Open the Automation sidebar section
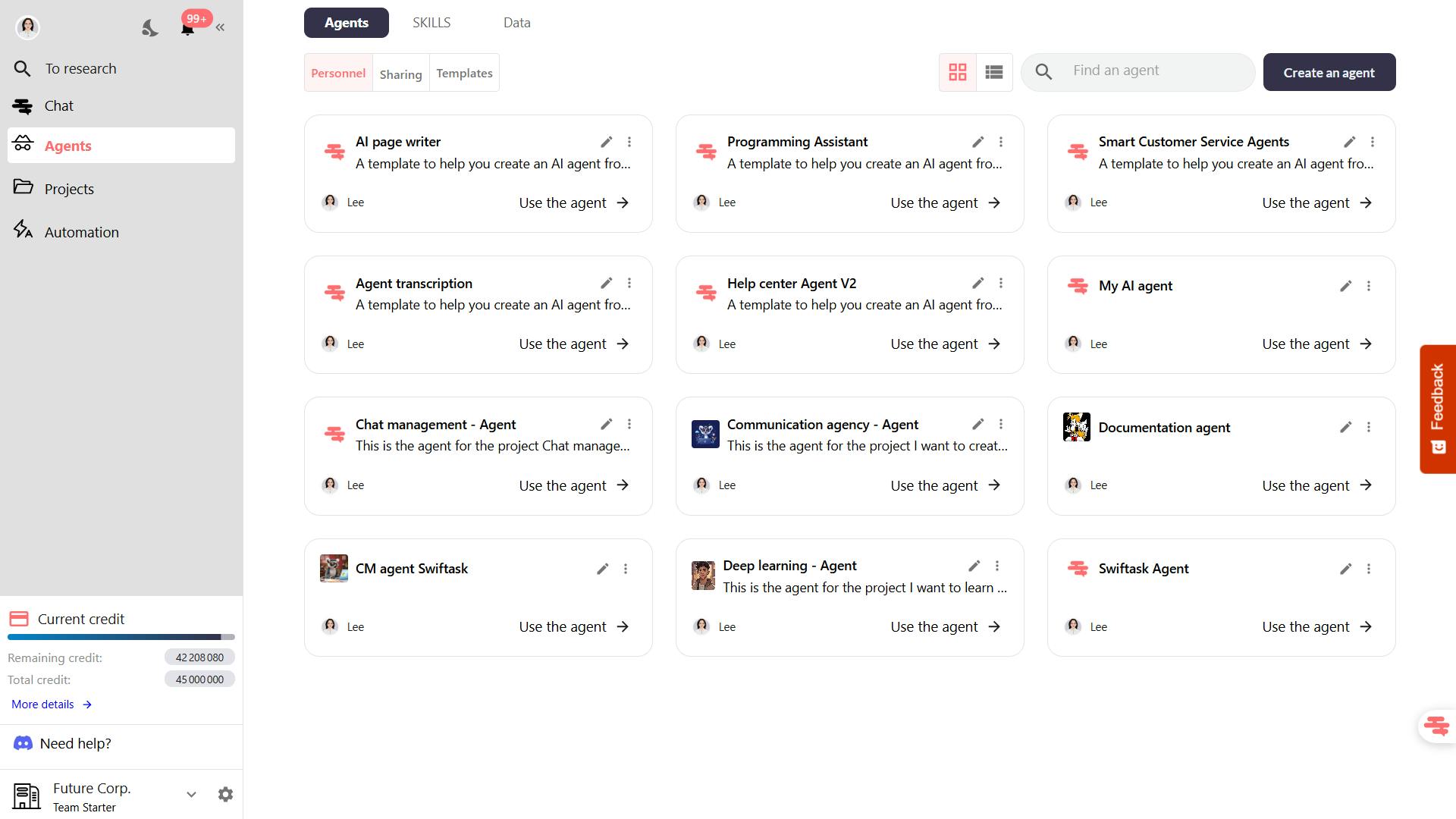The width and height of the screenshot is (1456, 819). point(81,232)
